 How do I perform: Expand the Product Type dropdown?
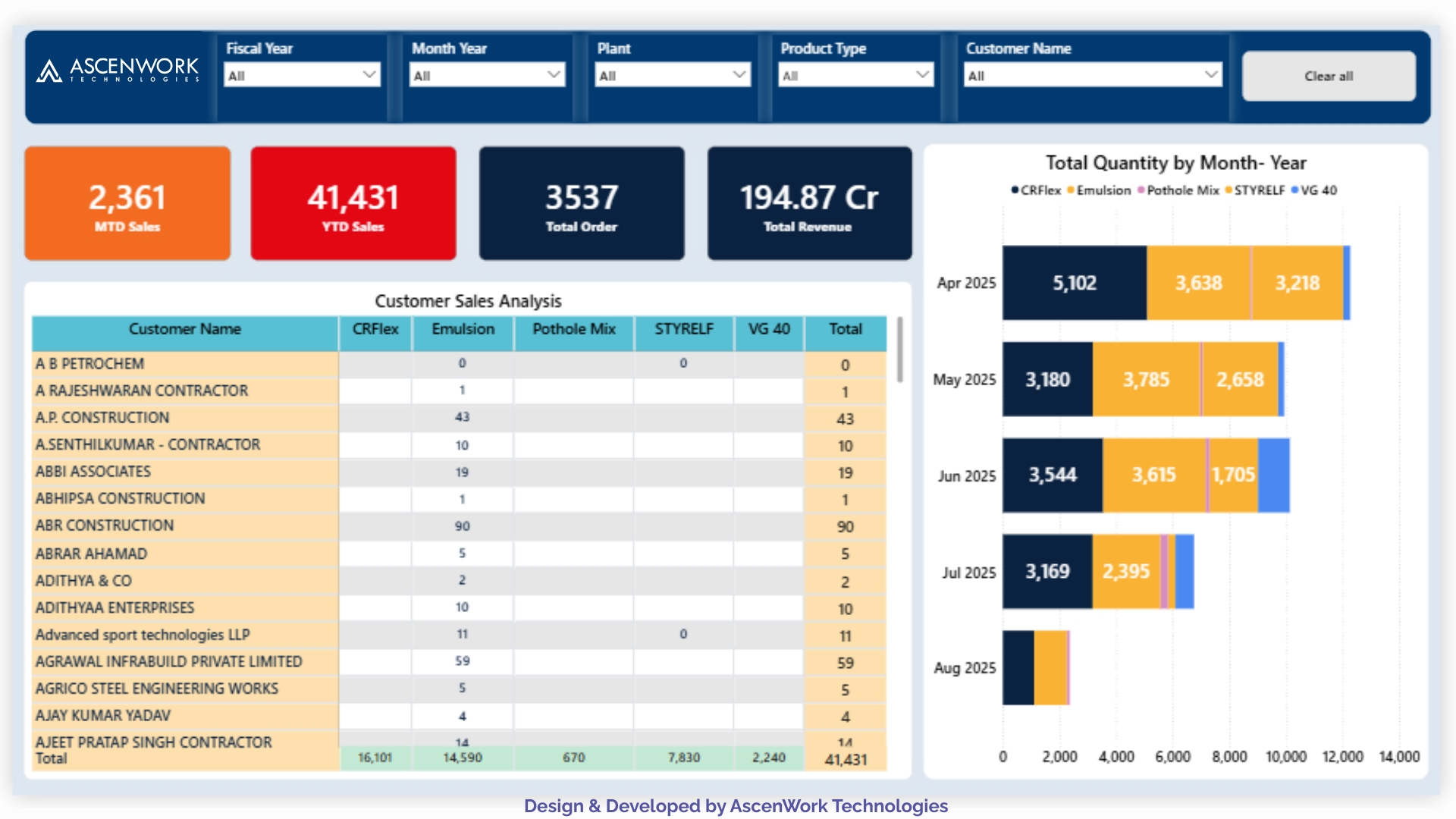coord(855,75)
